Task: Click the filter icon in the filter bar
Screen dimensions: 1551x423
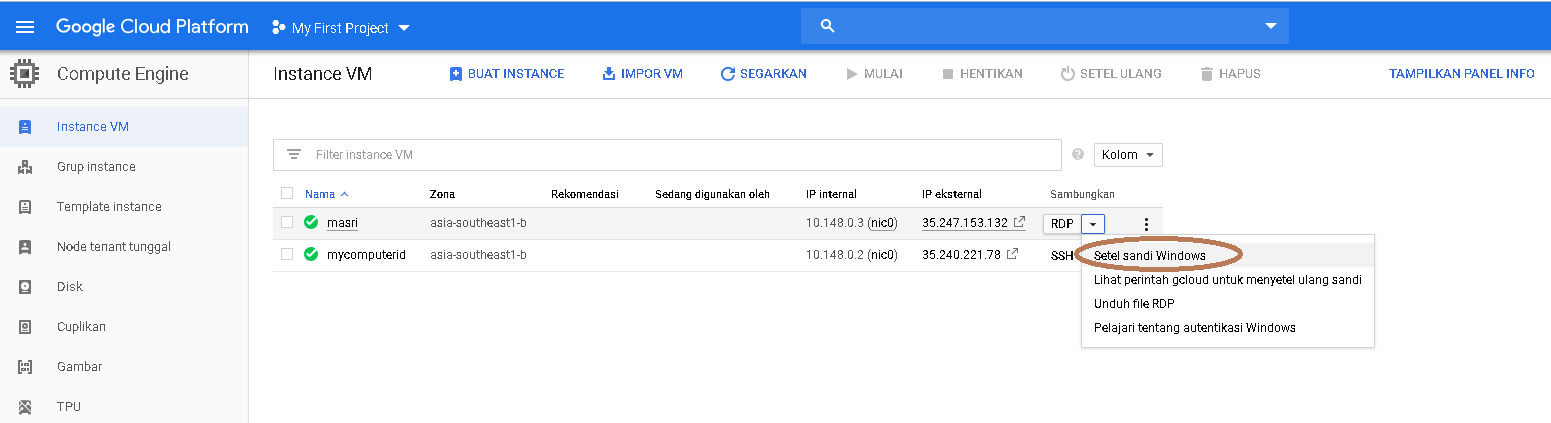Action: coord(294,155)
